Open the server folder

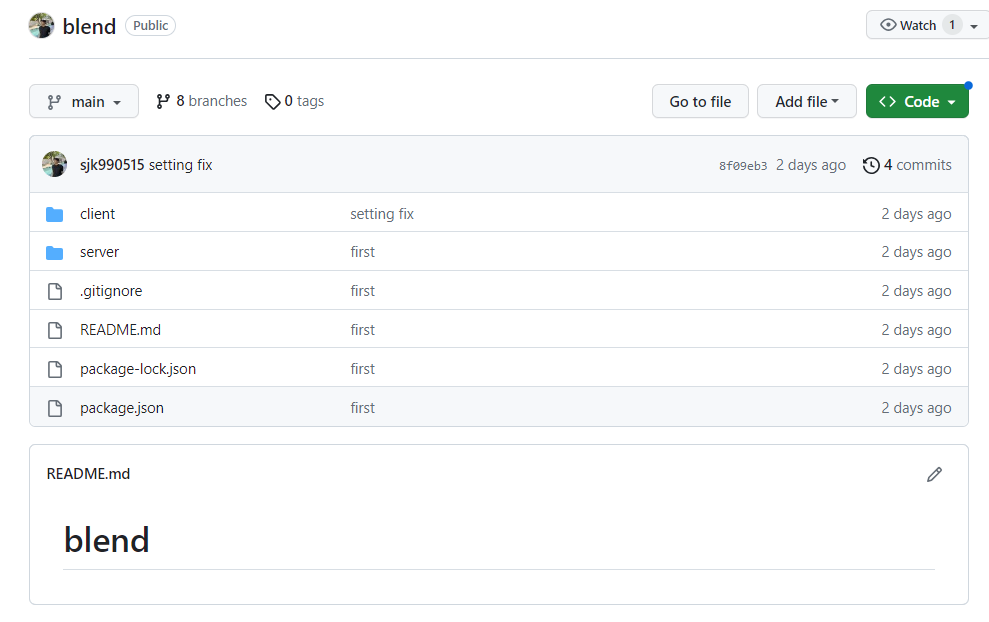[x=99, y=252]
